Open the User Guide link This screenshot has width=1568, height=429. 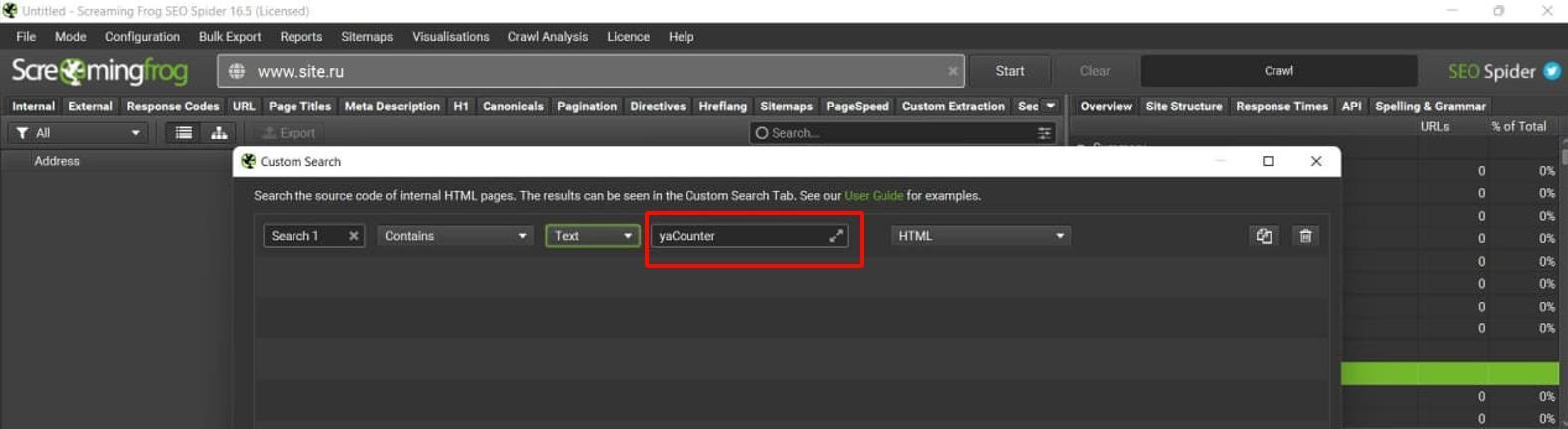point(874,196)
